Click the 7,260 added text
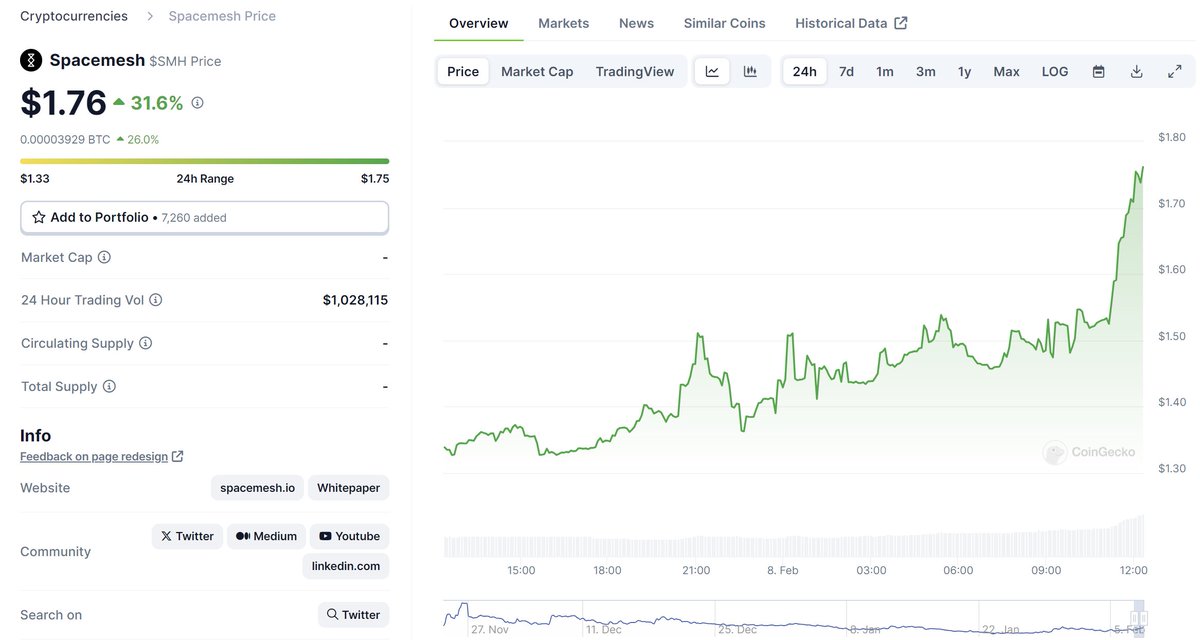This screenshot has height=640, width=1200. coord(194,218)
